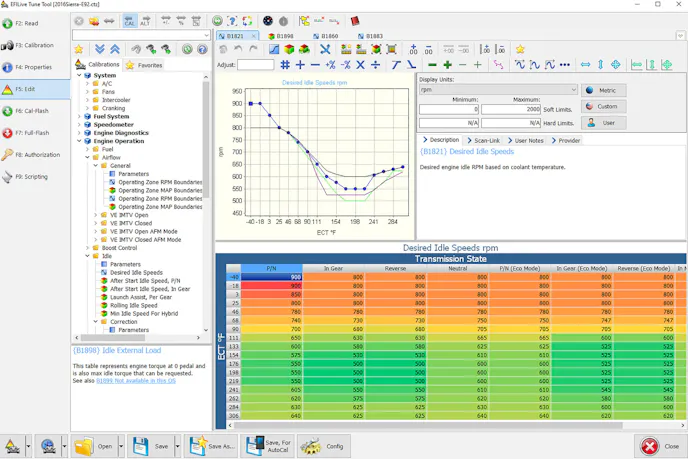Click the double down-arrow expand-all icon
688x459 pixels.
[99, 49]
